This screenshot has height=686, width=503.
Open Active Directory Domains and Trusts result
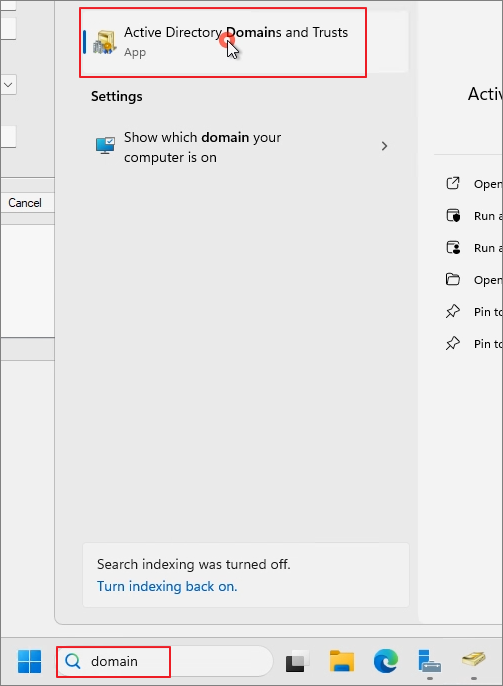click(x=245, y=42)
